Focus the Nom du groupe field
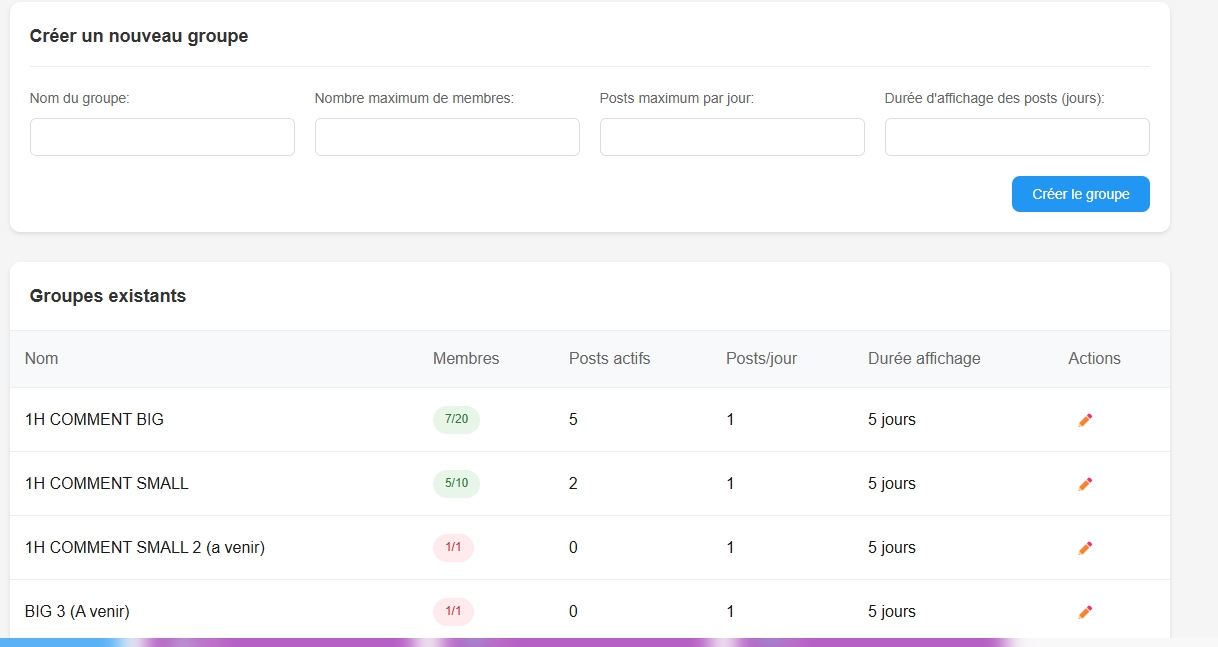Viewport: 1218px width, 647px height. click(x=162, y=137)
